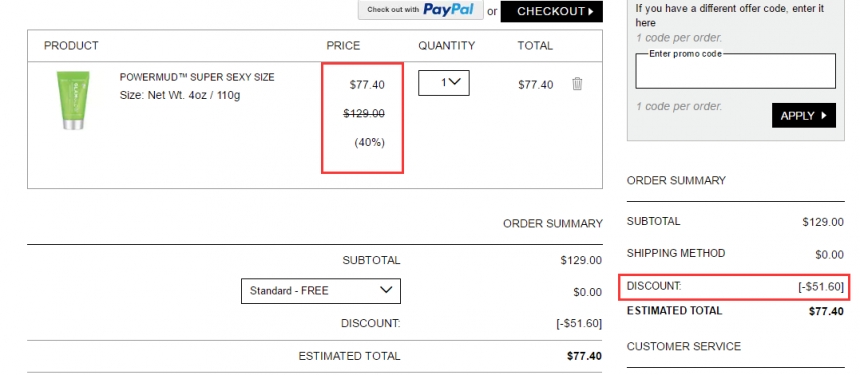
Task: Open the POWERMUD SUPER SEXY SIZE product link
Action: pyautogui.click(x=197, y=77)
